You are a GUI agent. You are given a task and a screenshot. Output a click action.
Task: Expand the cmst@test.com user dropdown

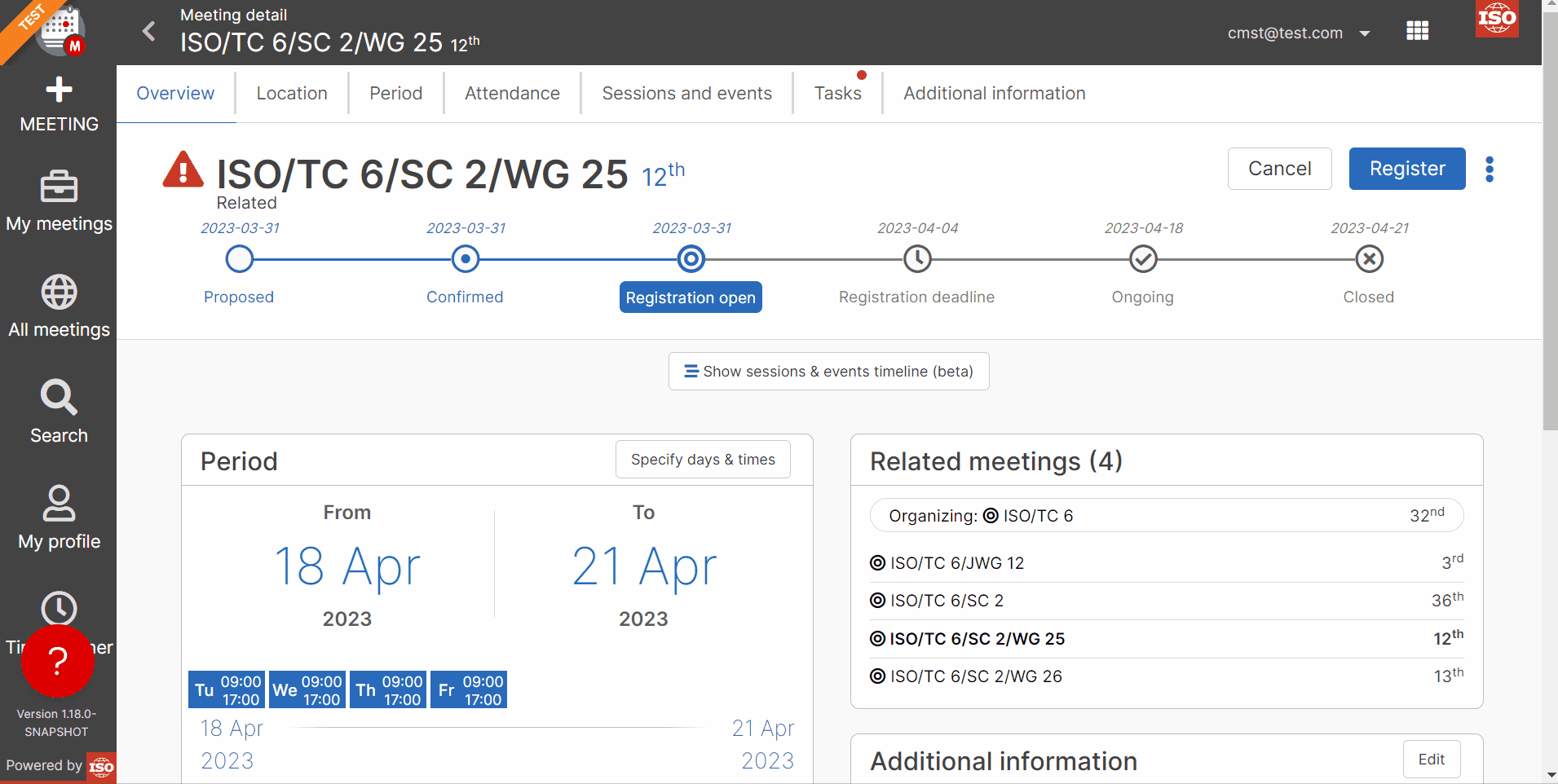click(1299, 33)
